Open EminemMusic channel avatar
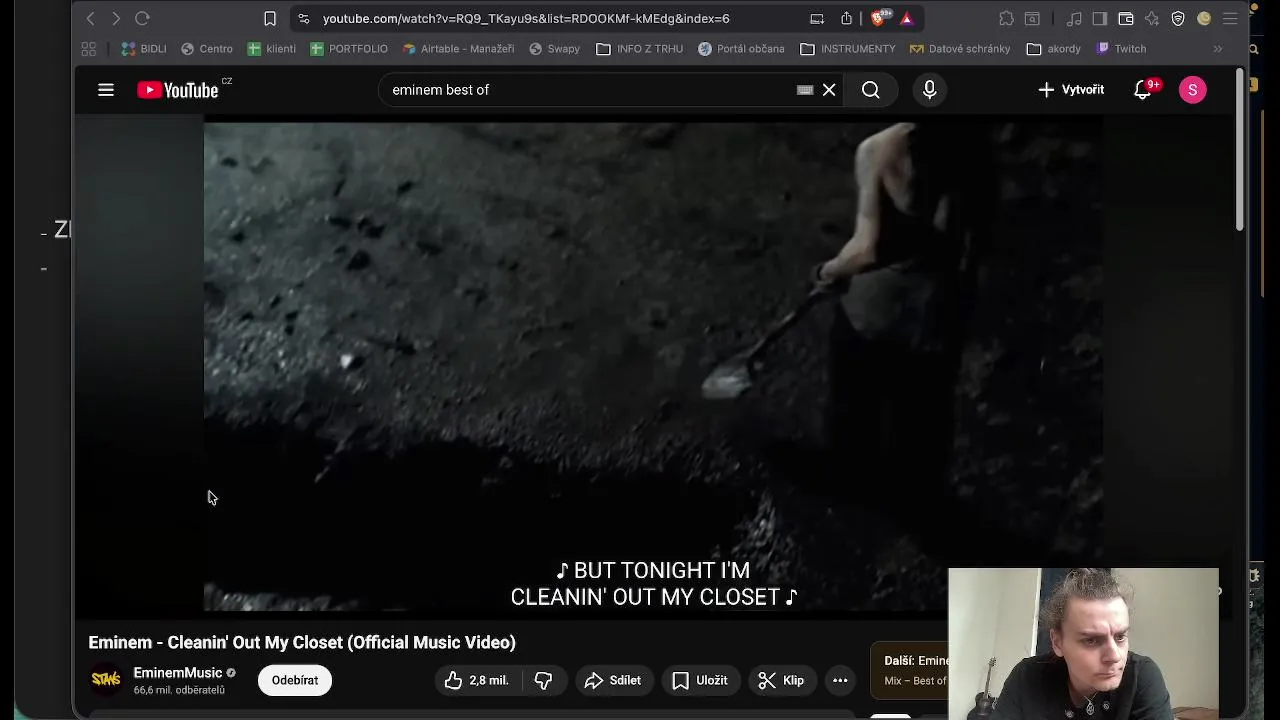Viewport: 1280px width, 720px height. pyautogui.click(x=106, y=680)
